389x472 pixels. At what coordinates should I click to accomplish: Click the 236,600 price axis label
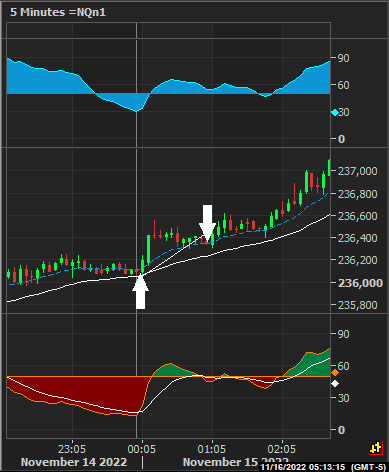click(x=358, y=216)
